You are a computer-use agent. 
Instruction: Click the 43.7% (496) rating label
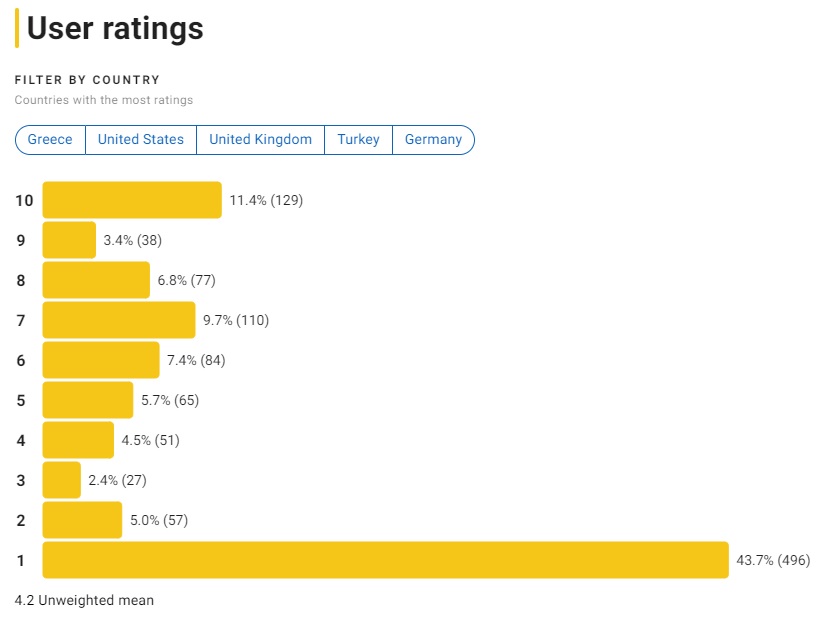point(772,560)
